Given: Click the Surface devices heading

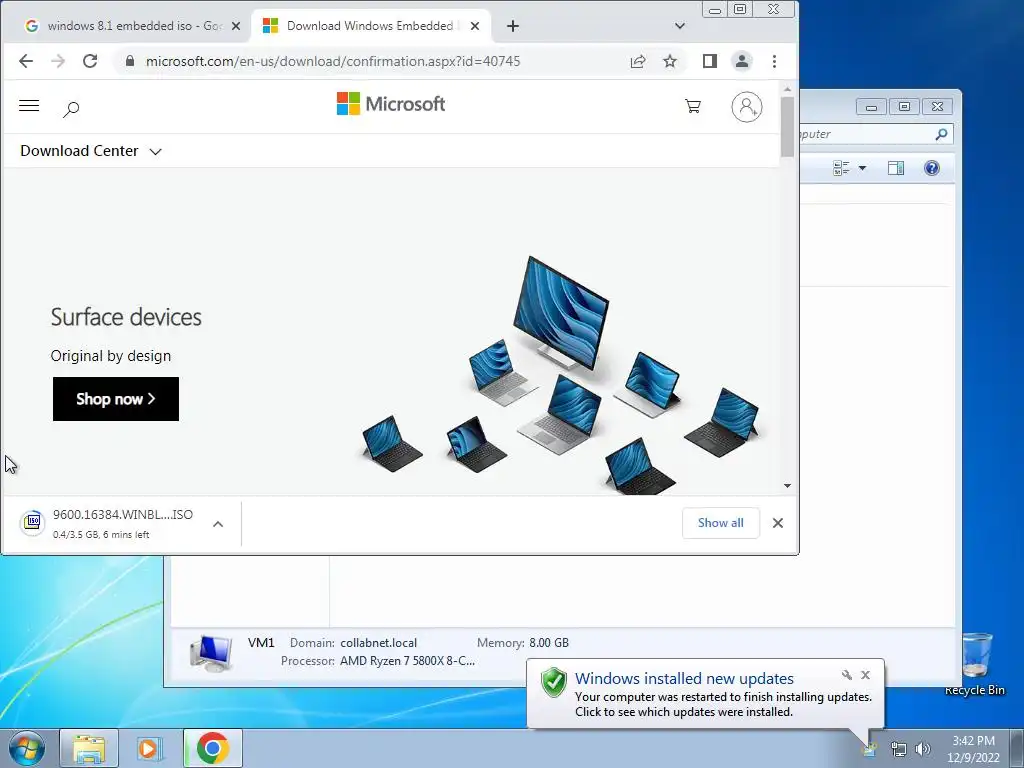Looking at the screenshot, I should click(126, 317).
